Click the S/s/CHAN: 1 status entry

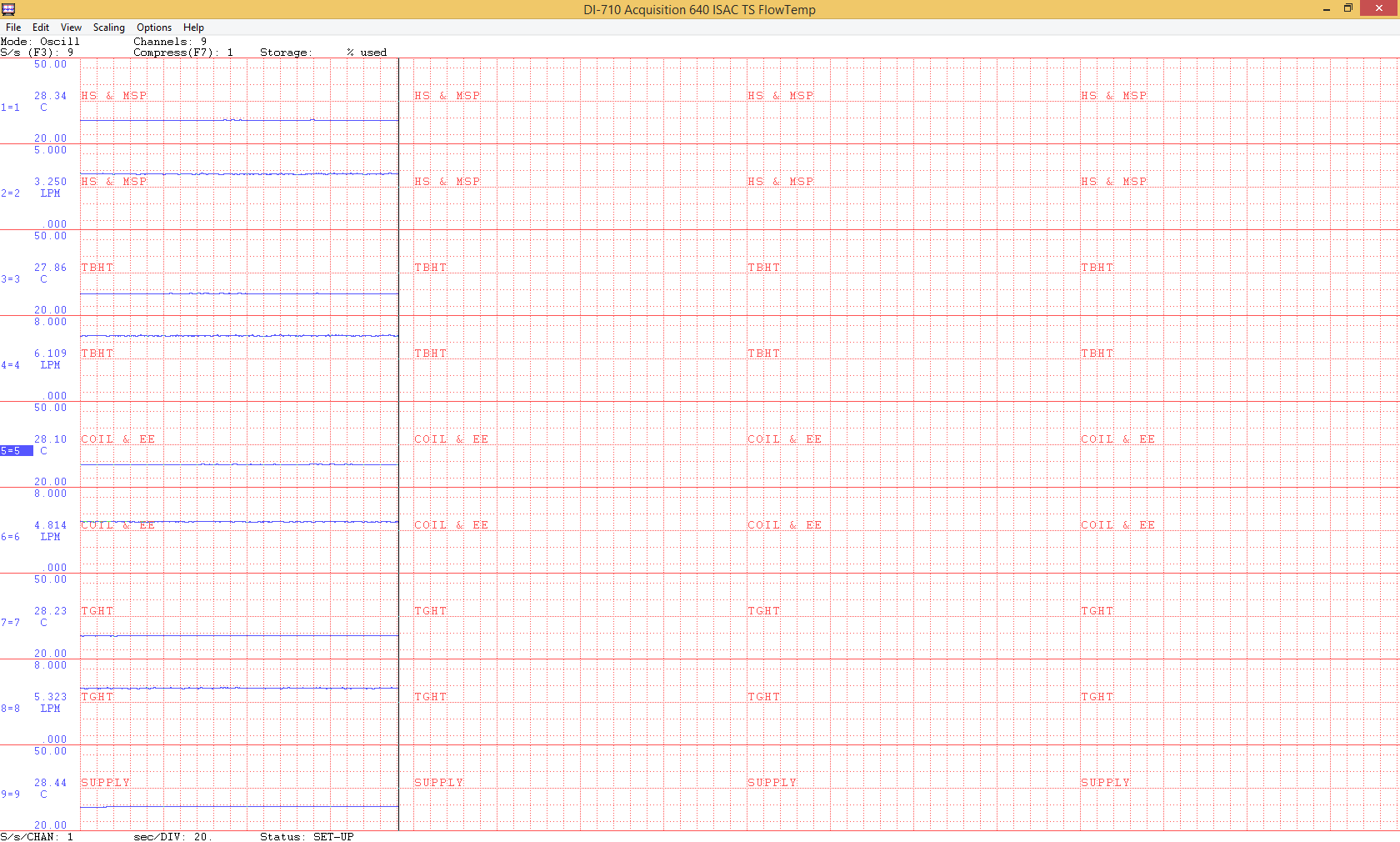(37, 837)
